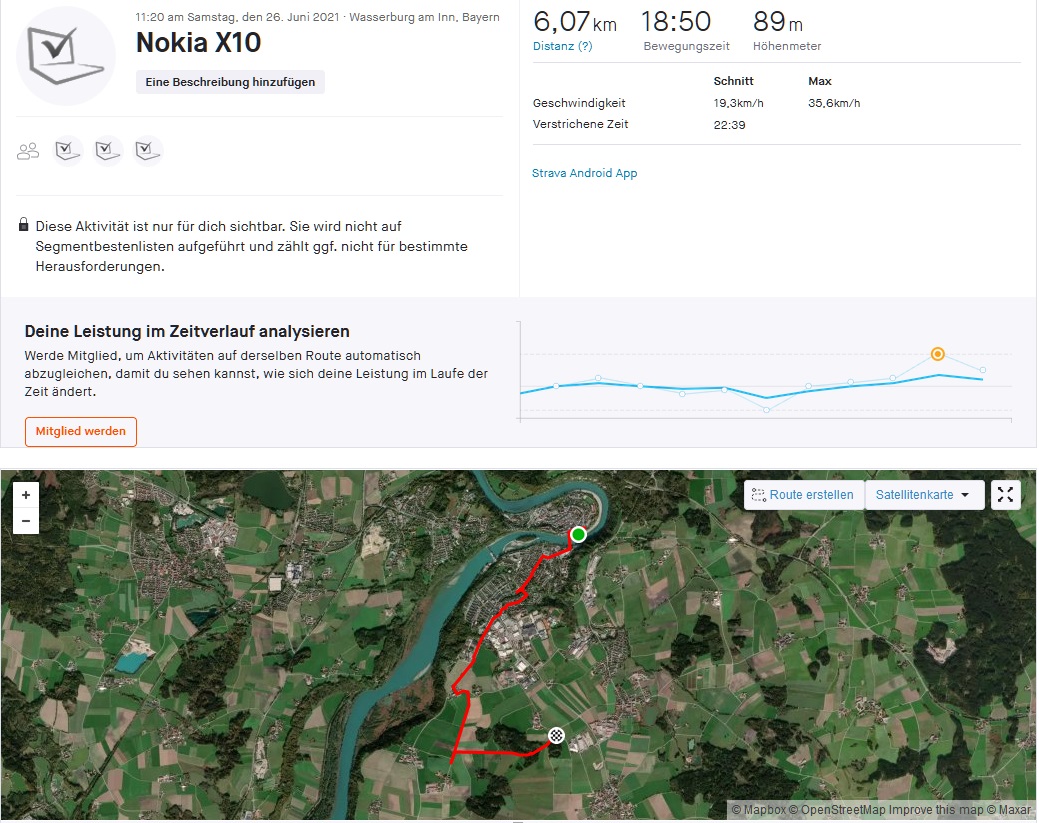The width and height of the screenshot is (1039, 823).
Task: Zoom out on the map
Action: coord(26,521)
